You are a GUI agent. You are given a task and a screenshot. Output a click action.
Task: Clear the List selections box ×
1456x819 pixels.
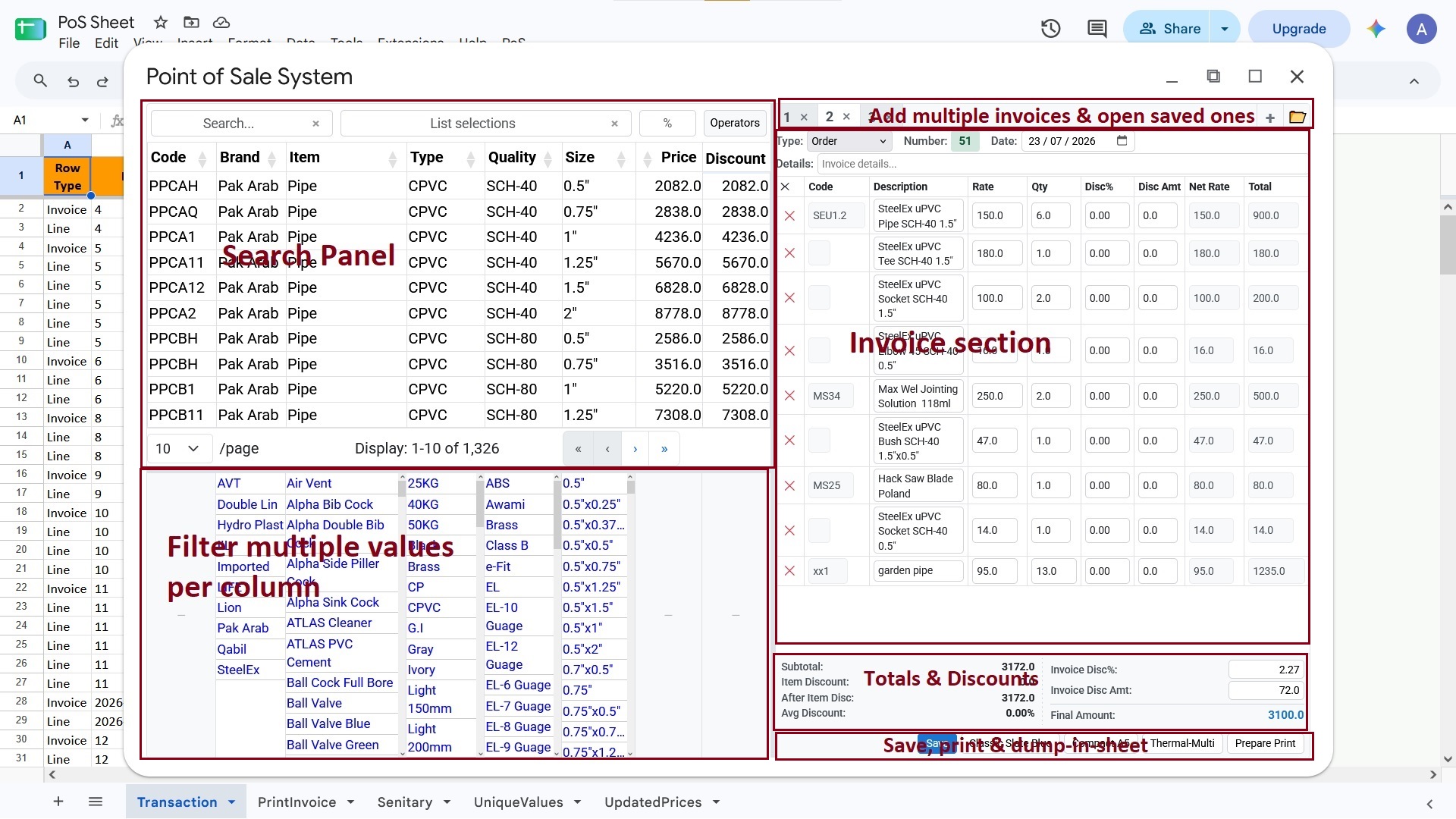[614, 124]
